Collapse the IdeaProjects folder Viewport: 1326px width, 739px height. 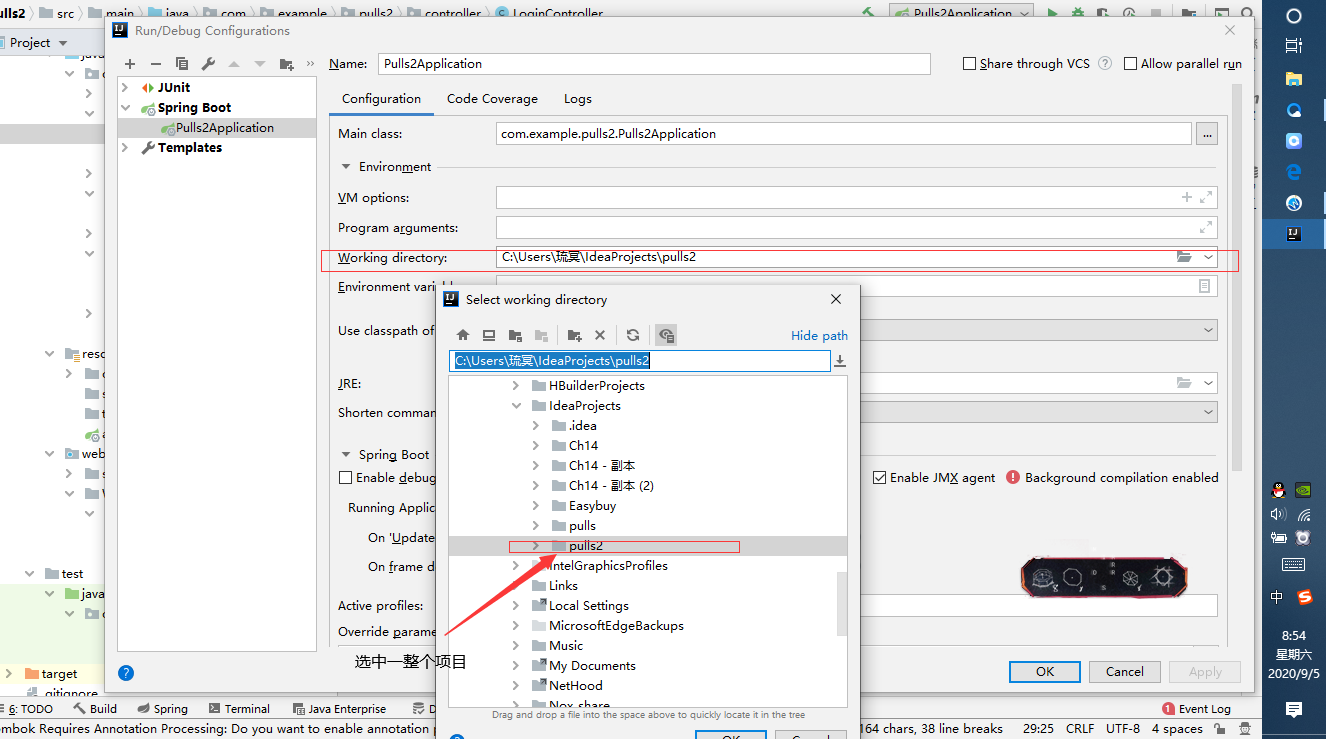point(516,406)
